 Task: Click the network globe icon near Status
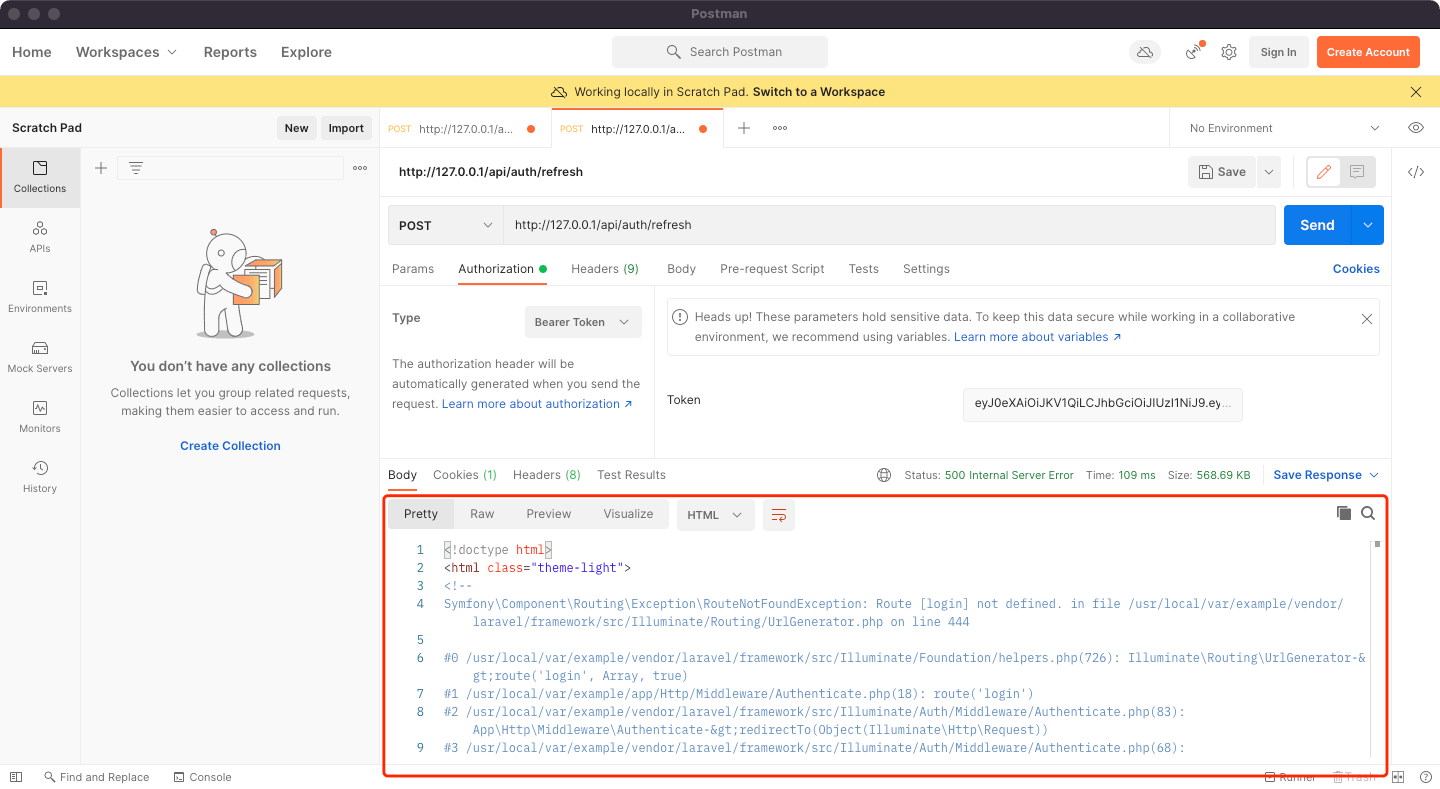pyautogui.click(x=884, y=475)
